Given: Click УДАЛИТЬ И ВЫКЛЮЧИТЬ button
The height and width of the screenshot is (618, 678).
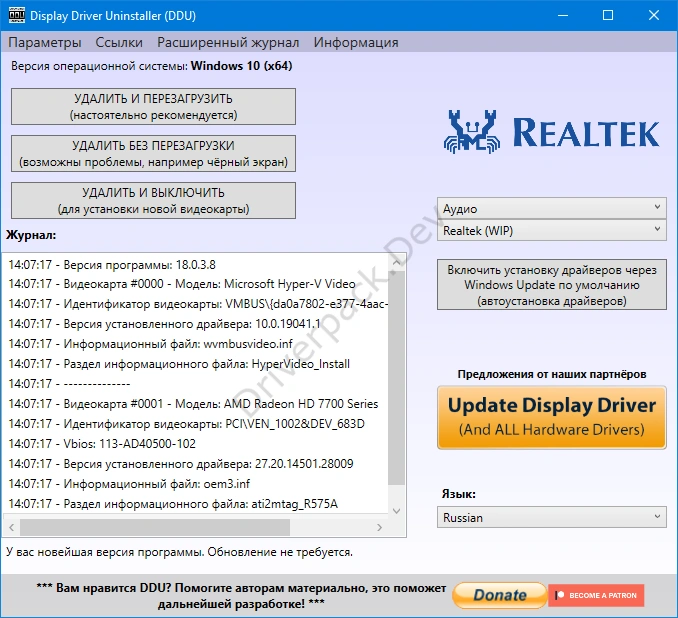Looking at the screenshot, I should [x=154, y=200].
